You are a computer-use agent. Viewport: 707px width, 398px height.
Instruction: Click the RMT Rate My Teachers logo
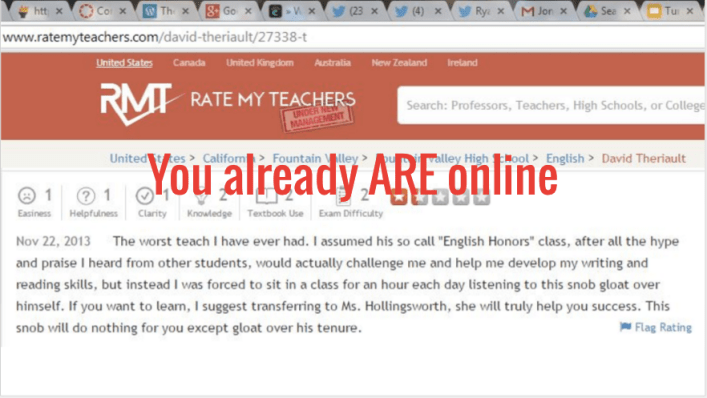pyautogui.click(x=227, y=103)
